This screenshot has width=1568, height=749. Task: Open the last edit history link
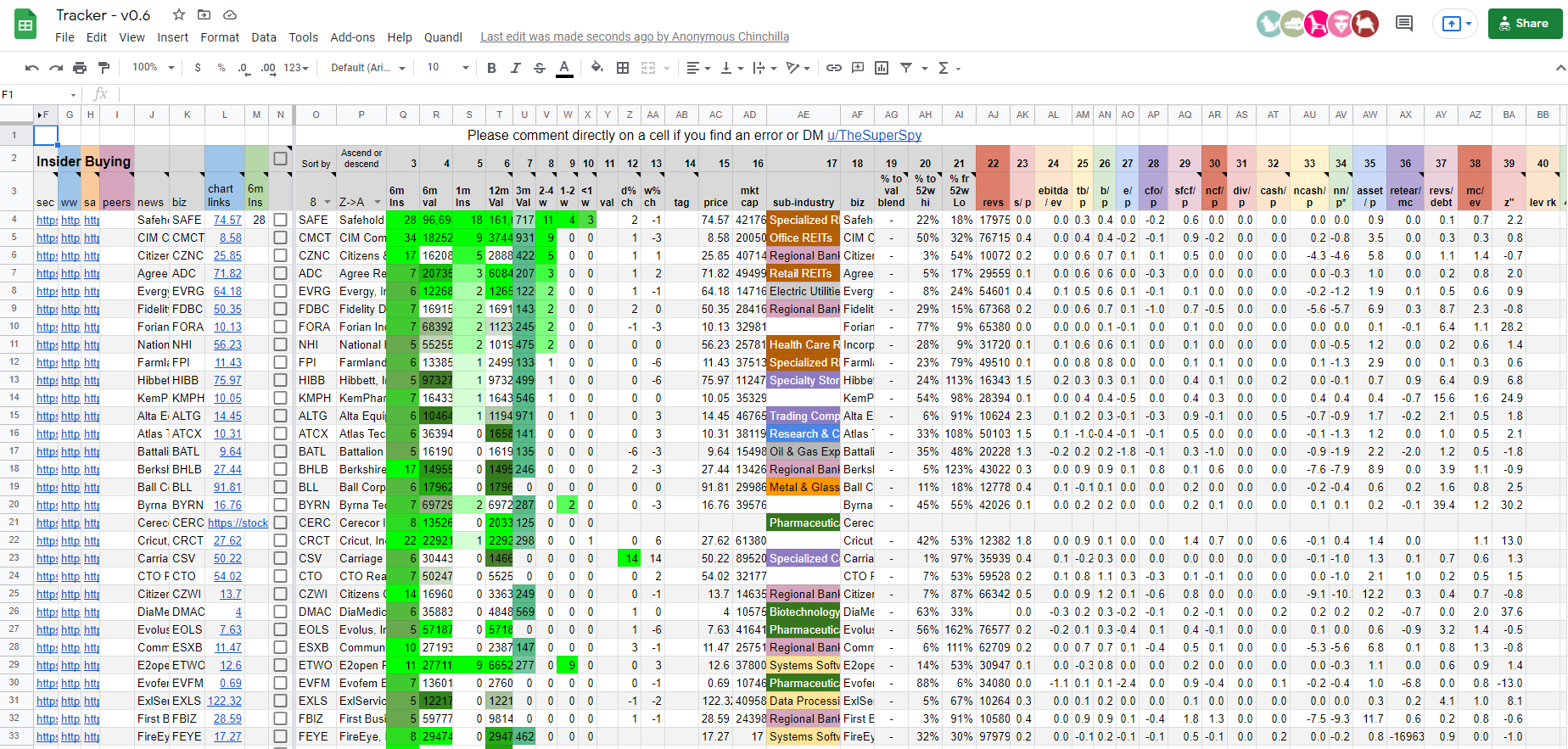pos(635,36)
